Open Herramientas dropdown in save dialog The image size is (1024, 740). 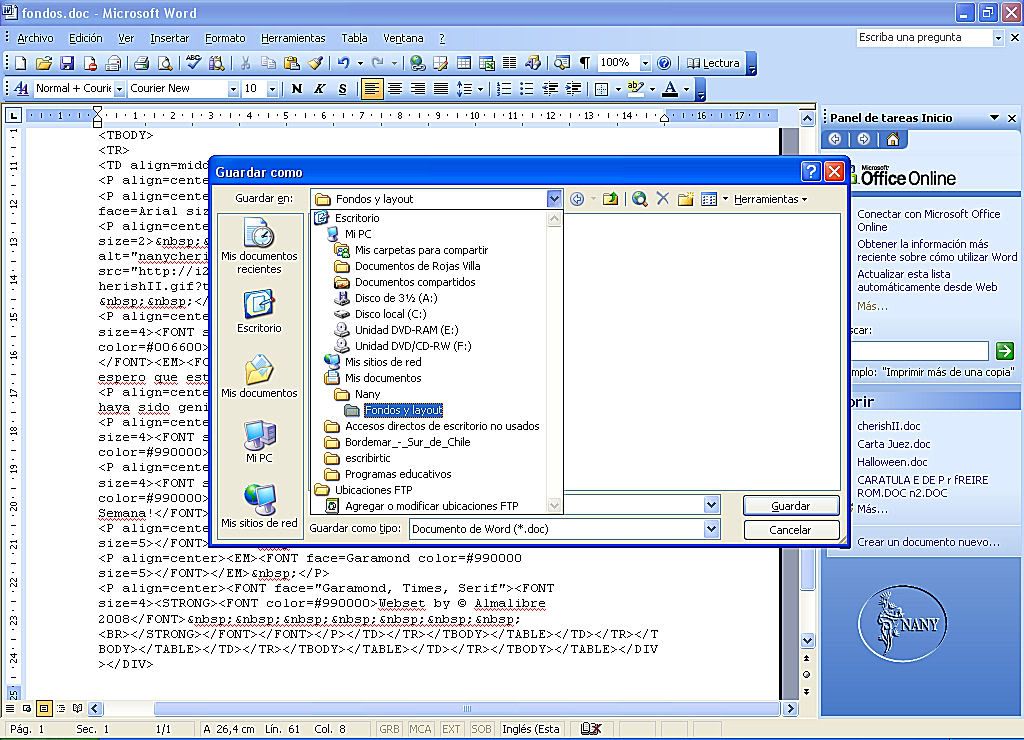[770, 199]
